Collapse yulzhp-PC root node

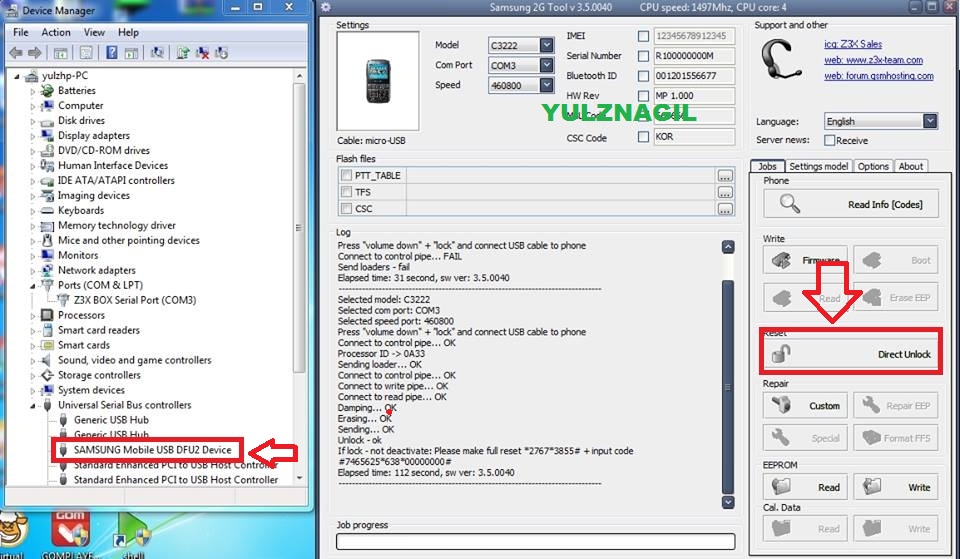(18, 77)
